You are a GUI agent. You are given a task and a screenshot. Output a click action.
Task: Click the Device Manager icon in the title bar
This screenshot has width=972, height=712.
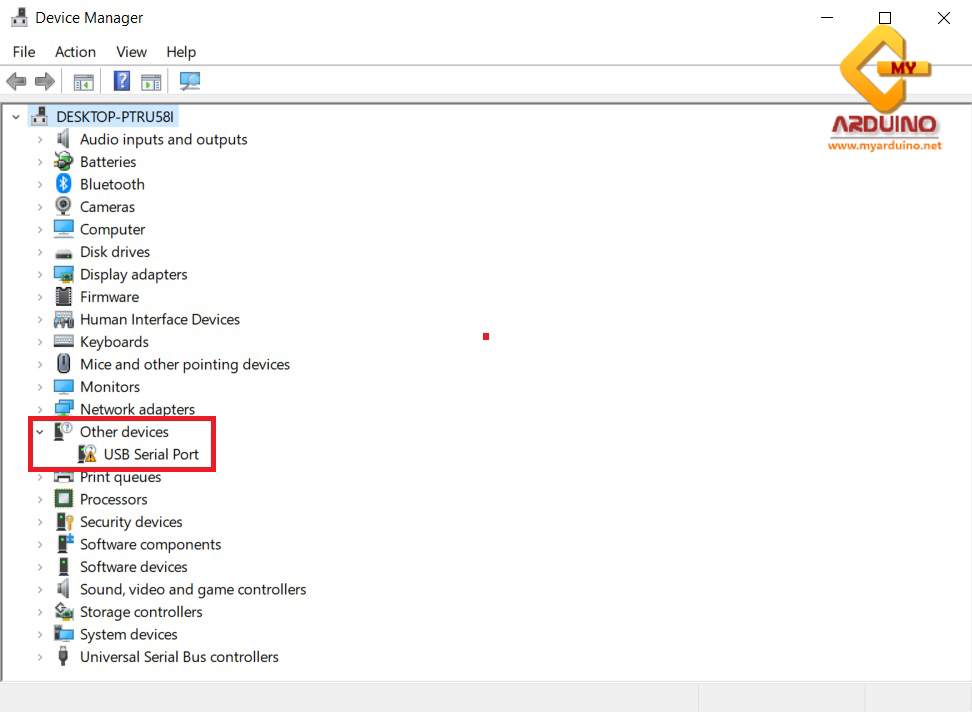coord(18,17)
